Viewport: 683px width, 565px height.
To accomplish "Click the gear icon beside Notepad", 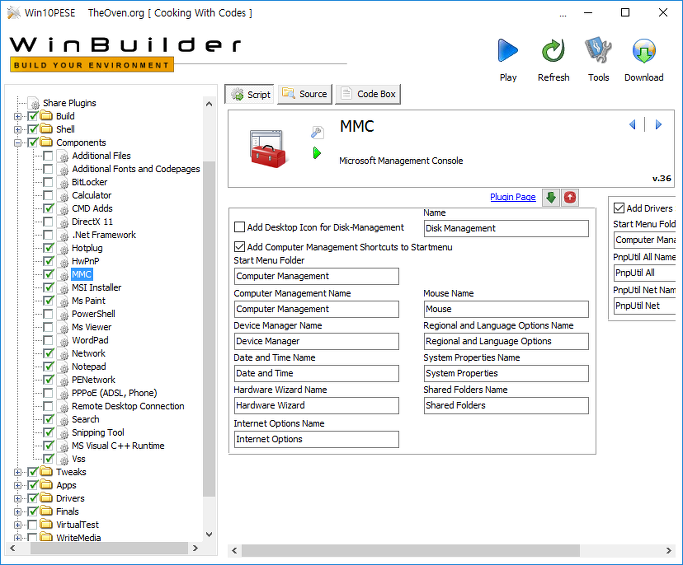I will (x=64, y=367).
